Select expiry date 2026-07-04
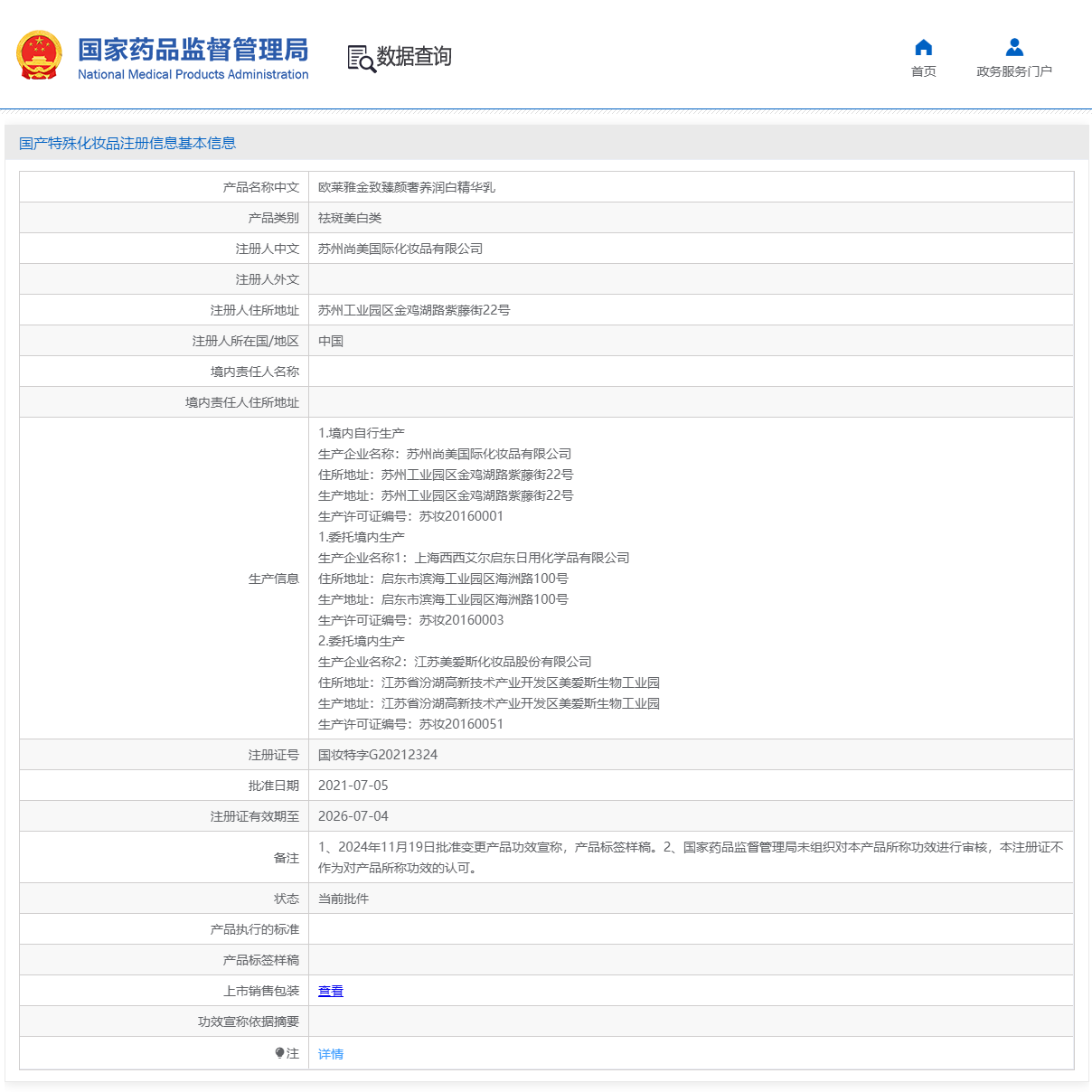Image resolution: width=1092 pixels, height=1092 pixels. click(353, 816)
